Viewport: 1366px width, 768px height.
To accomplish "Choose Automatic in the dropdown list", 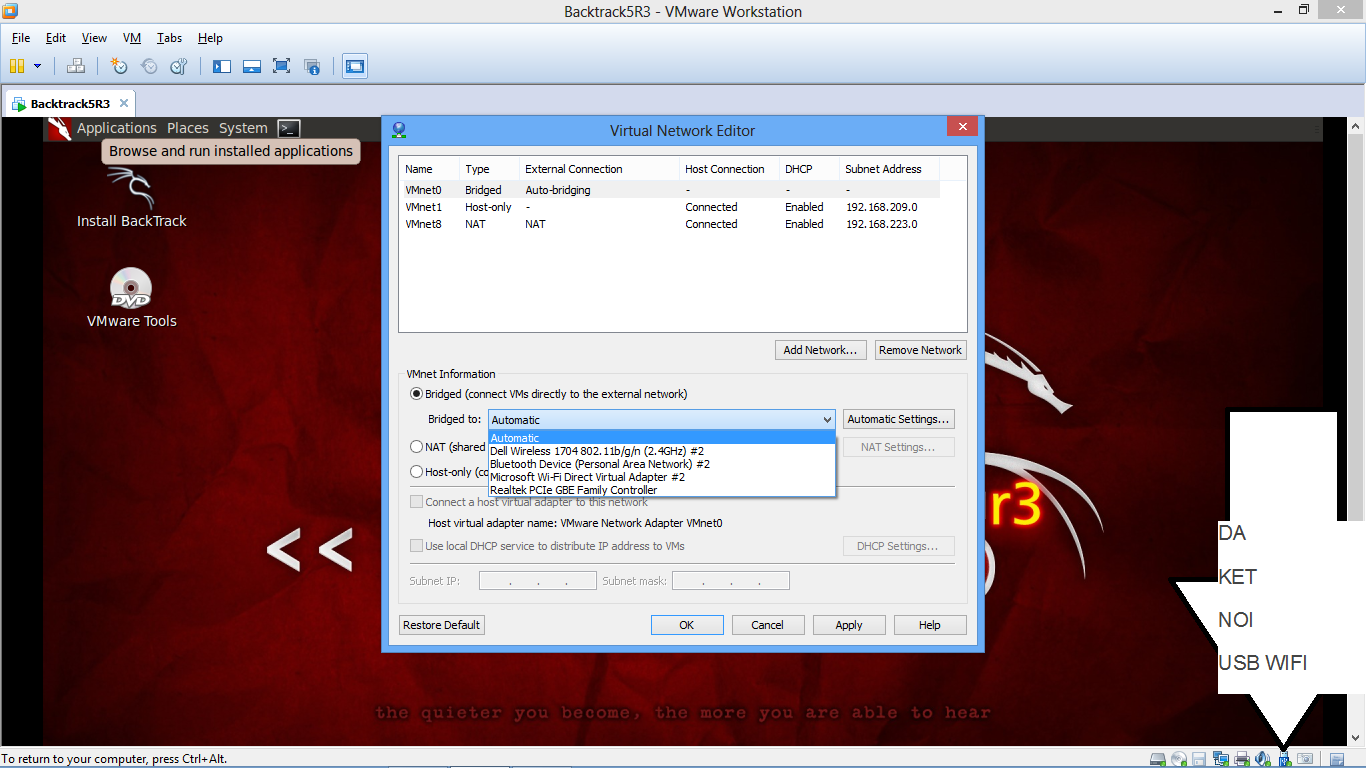I will [661, 438].
